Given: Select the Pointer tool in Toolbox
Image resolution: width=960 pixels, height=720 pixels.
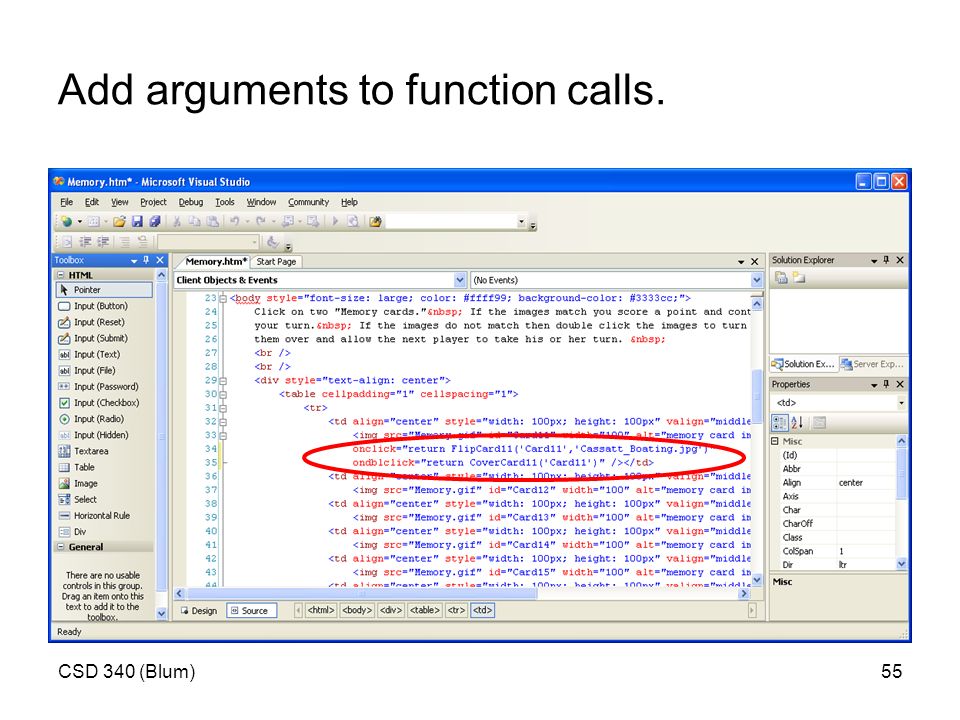Looking at the screenshot, I should 104,290.
